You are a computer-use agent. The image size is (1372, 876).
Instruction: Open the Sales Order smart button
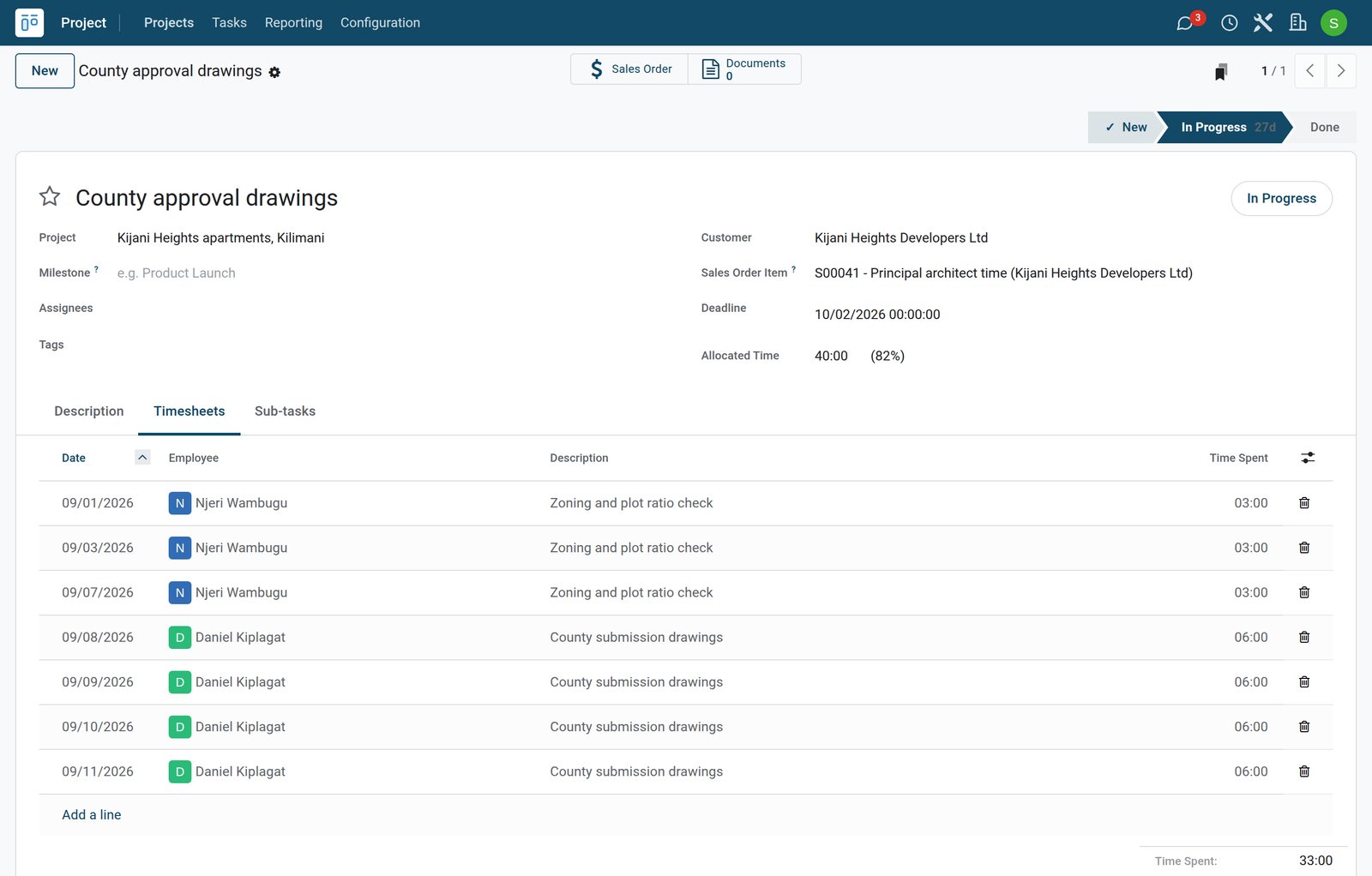pos(629,69)
